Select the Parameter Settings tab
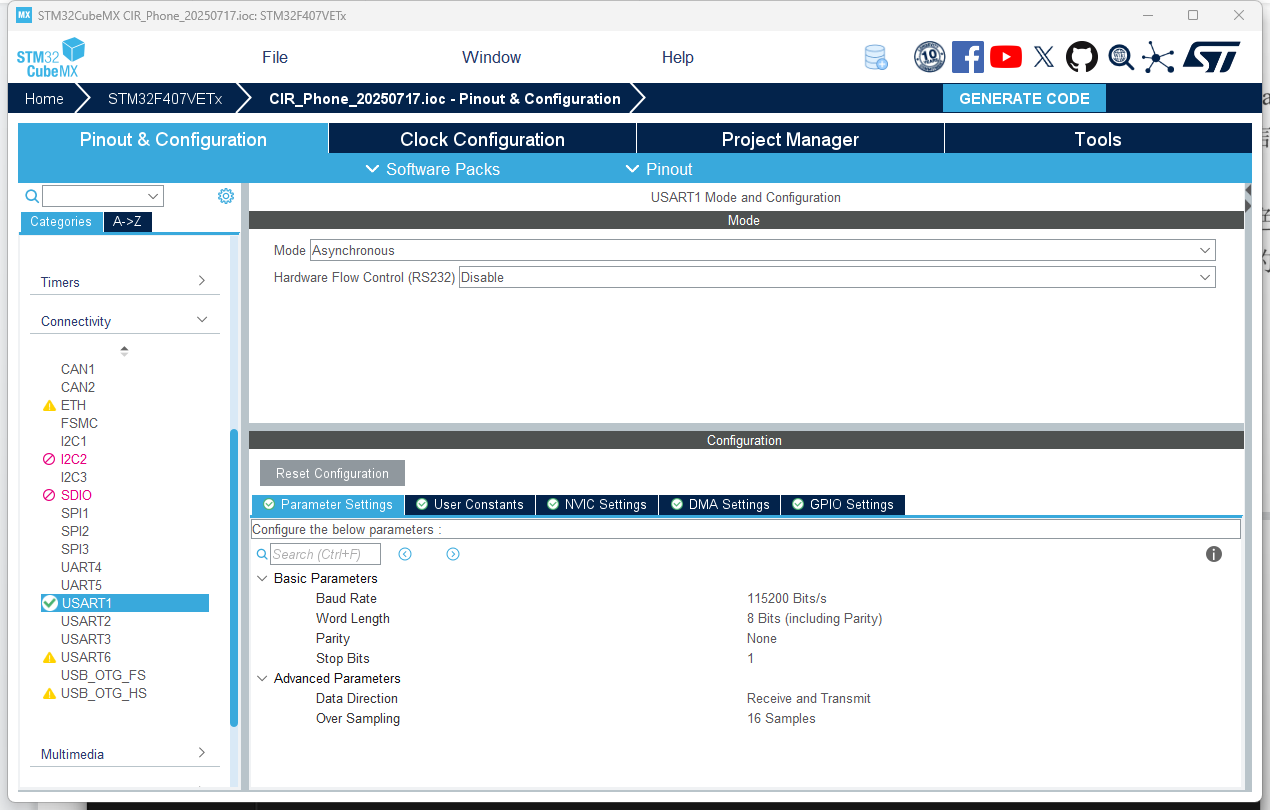Viewport: 1270px width, 810px height. (x=328, y=505)
